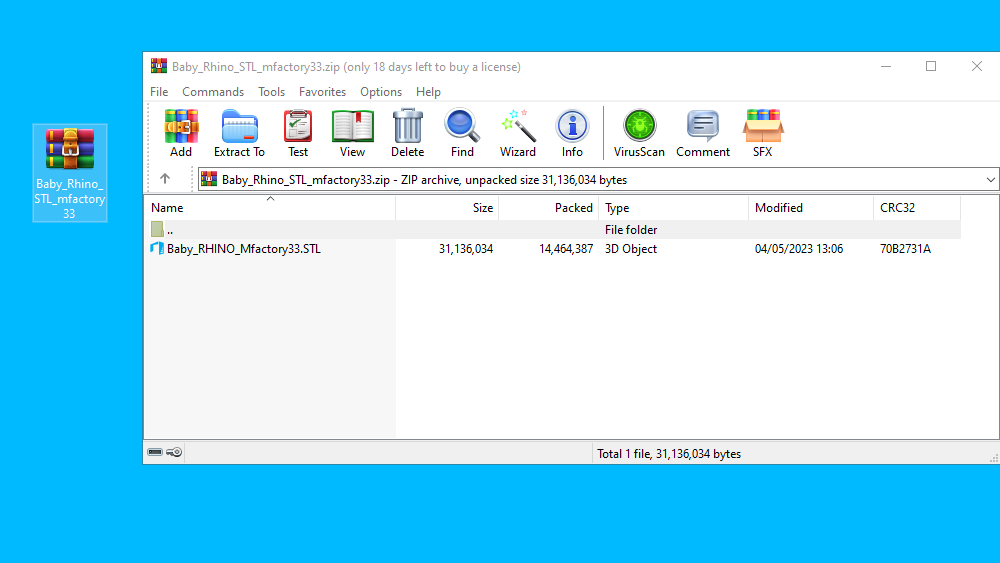
Task: Sort files by the Modified column
Action: coord(811,208)
